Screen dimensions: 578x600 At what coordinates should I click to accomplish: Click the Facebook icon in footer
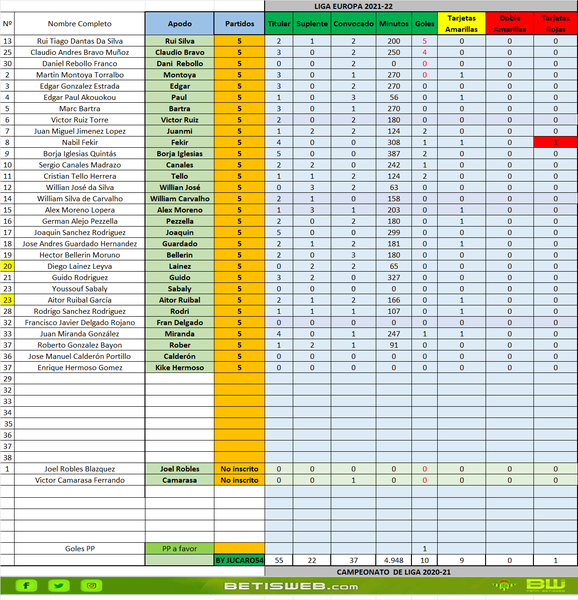pos(26,585)
